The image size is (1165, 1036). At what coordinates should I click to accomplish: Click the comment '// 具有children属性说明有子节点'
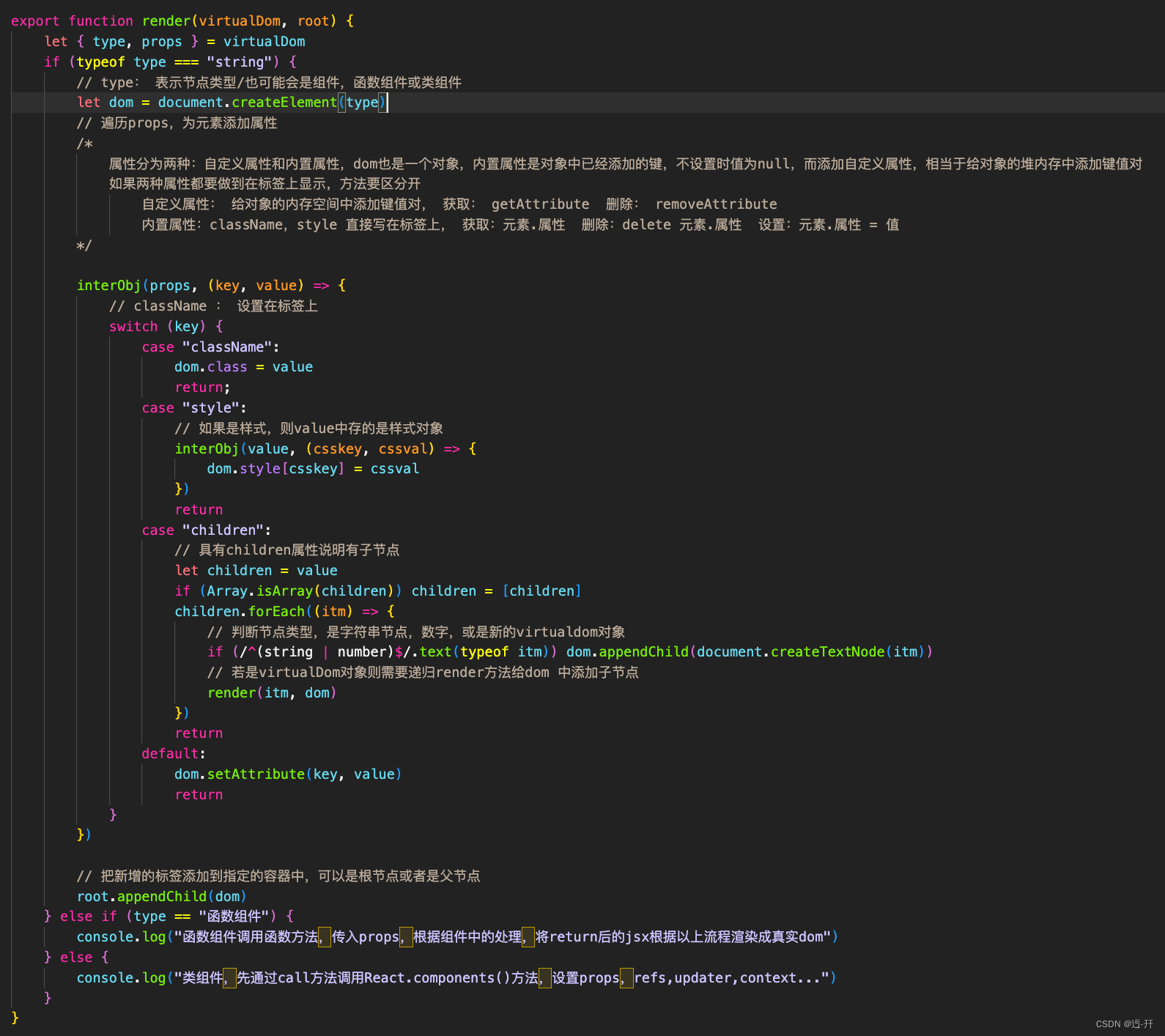(x=287, y=550)
